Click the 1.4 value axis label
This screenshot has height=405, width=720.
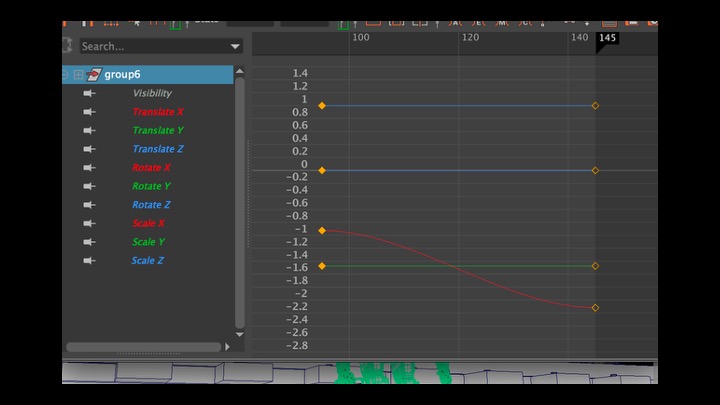coord(300,73)
